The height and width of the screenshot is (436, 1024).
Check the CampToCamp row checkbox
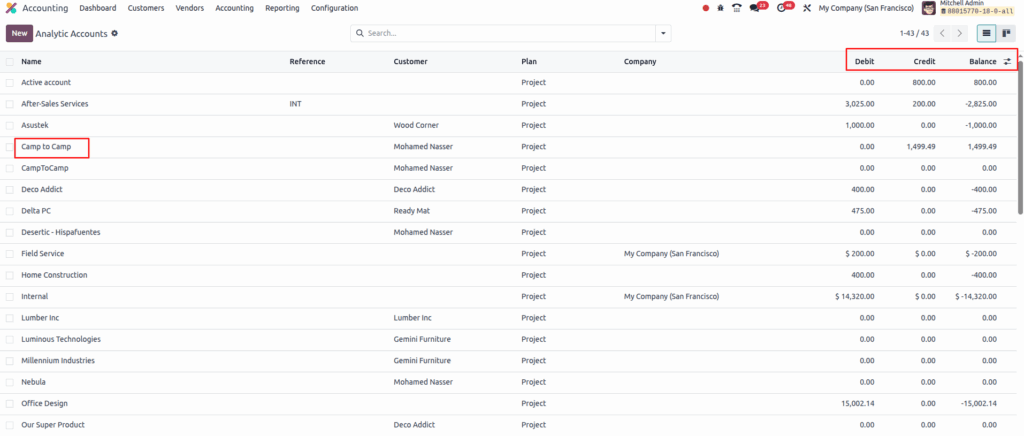pos(10,168)
